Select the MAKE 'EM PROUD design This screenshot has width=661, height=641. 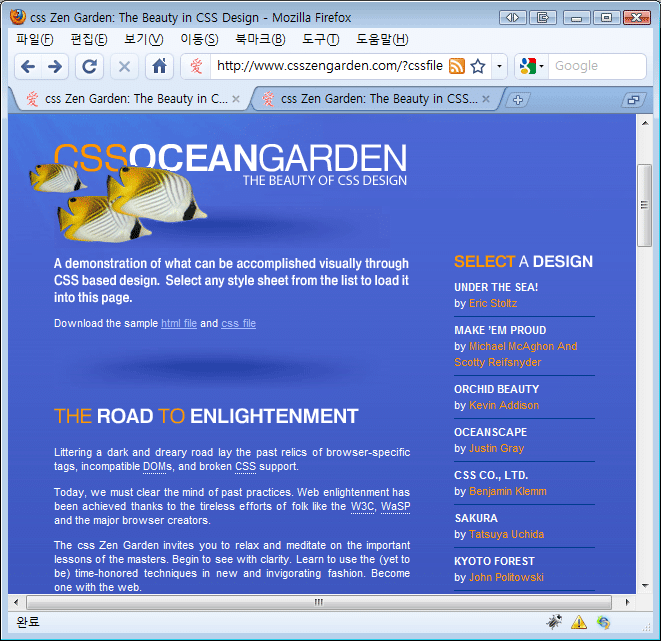point(500,330)
